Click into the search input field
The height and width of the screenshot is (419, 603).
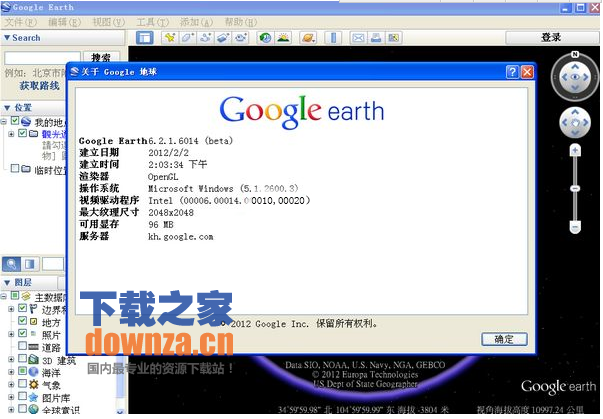(x=42, y=58)
